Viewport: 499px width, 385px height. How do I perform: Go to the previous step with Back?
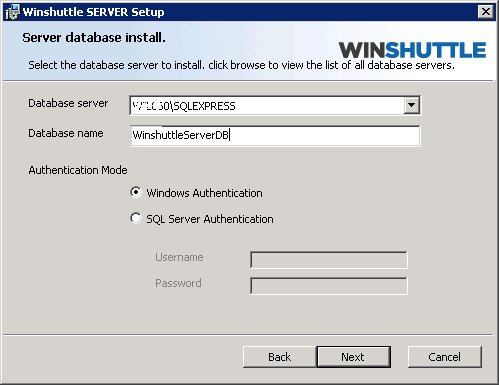(x=279, y=357)
